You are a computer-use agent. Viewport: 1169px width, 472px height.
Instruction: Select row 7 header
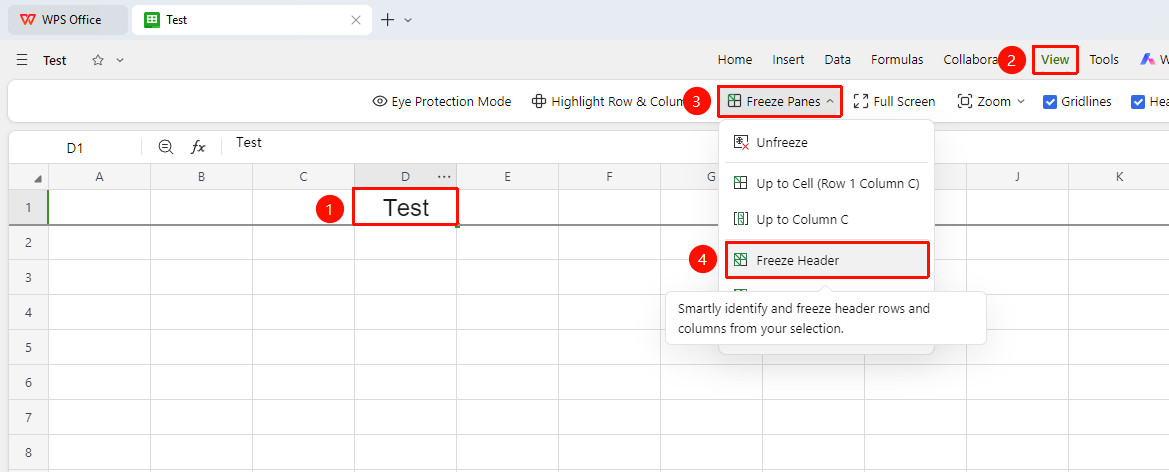pyautogui.click(x=28, y=418)
